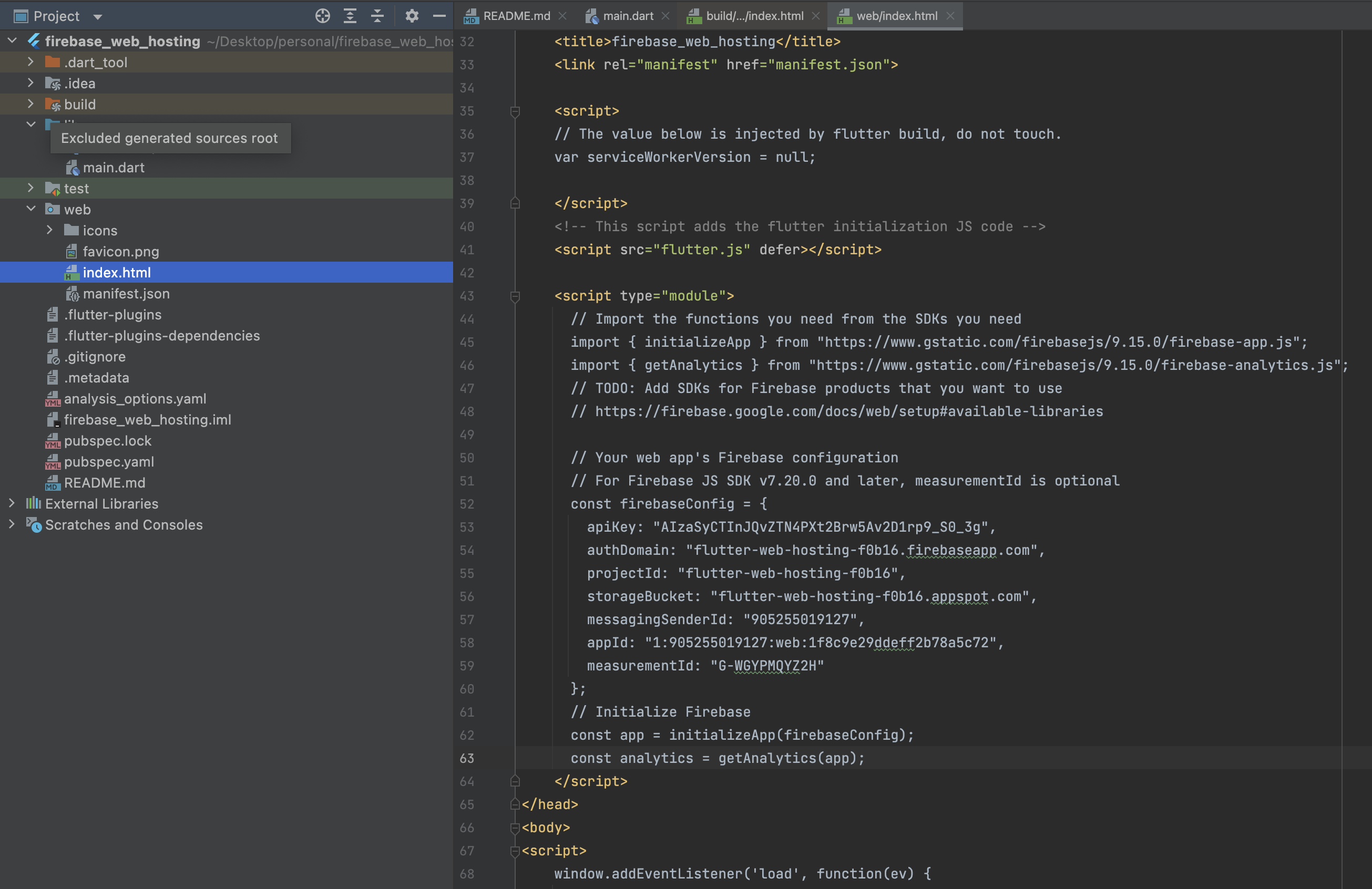The height and width of the screenshot is (889, 1372).
Task: Expand the build folder
Action: (x=31, y=104)
